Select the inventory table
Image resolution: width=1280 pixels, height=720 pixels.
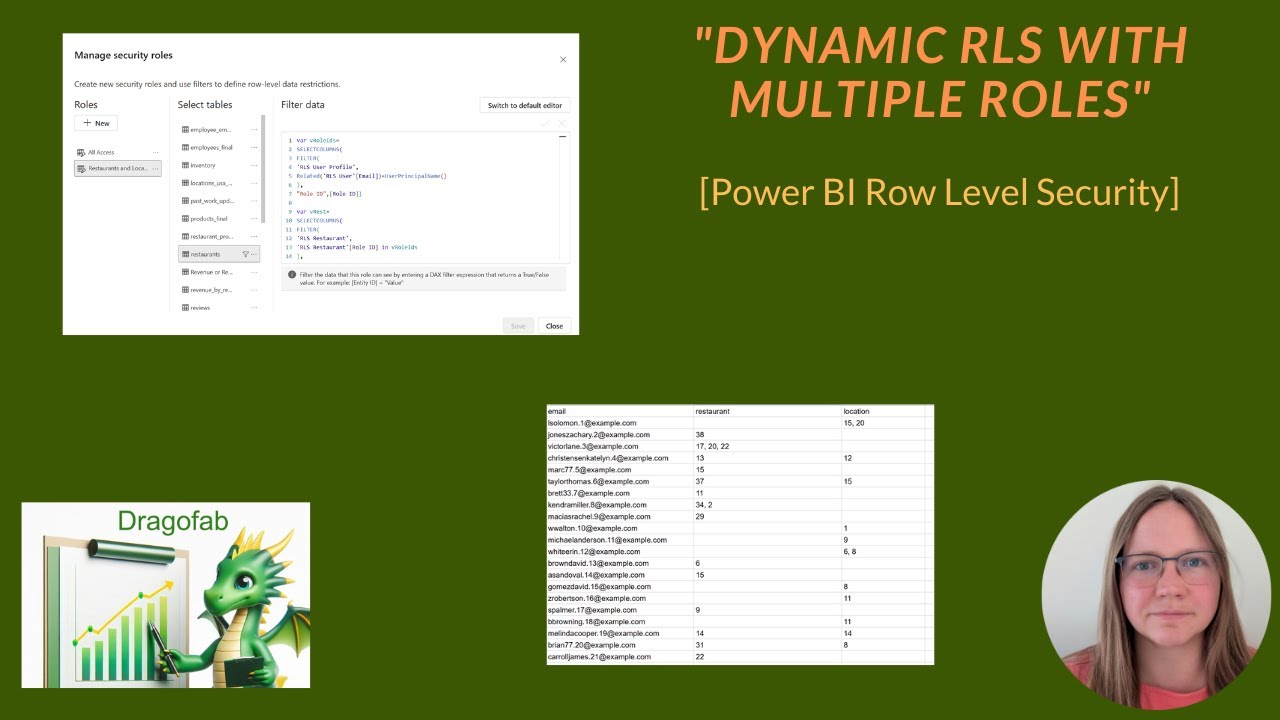click(219, 165)
